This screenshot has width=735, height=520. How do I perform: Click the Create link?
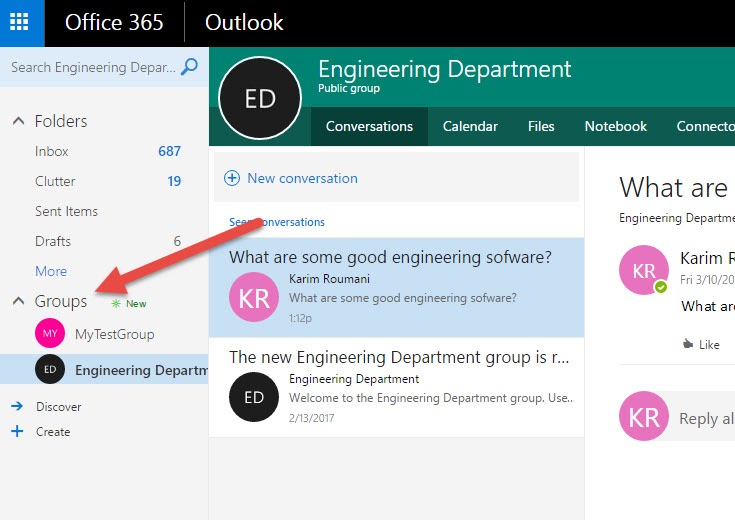coord(53,431)
